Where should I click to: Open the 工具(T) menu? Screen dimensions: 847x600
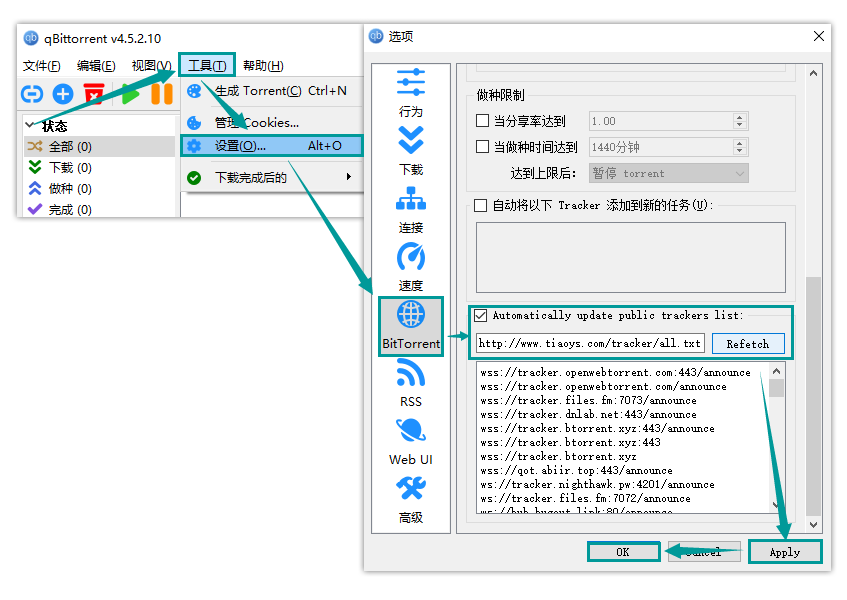coord(207,65)
